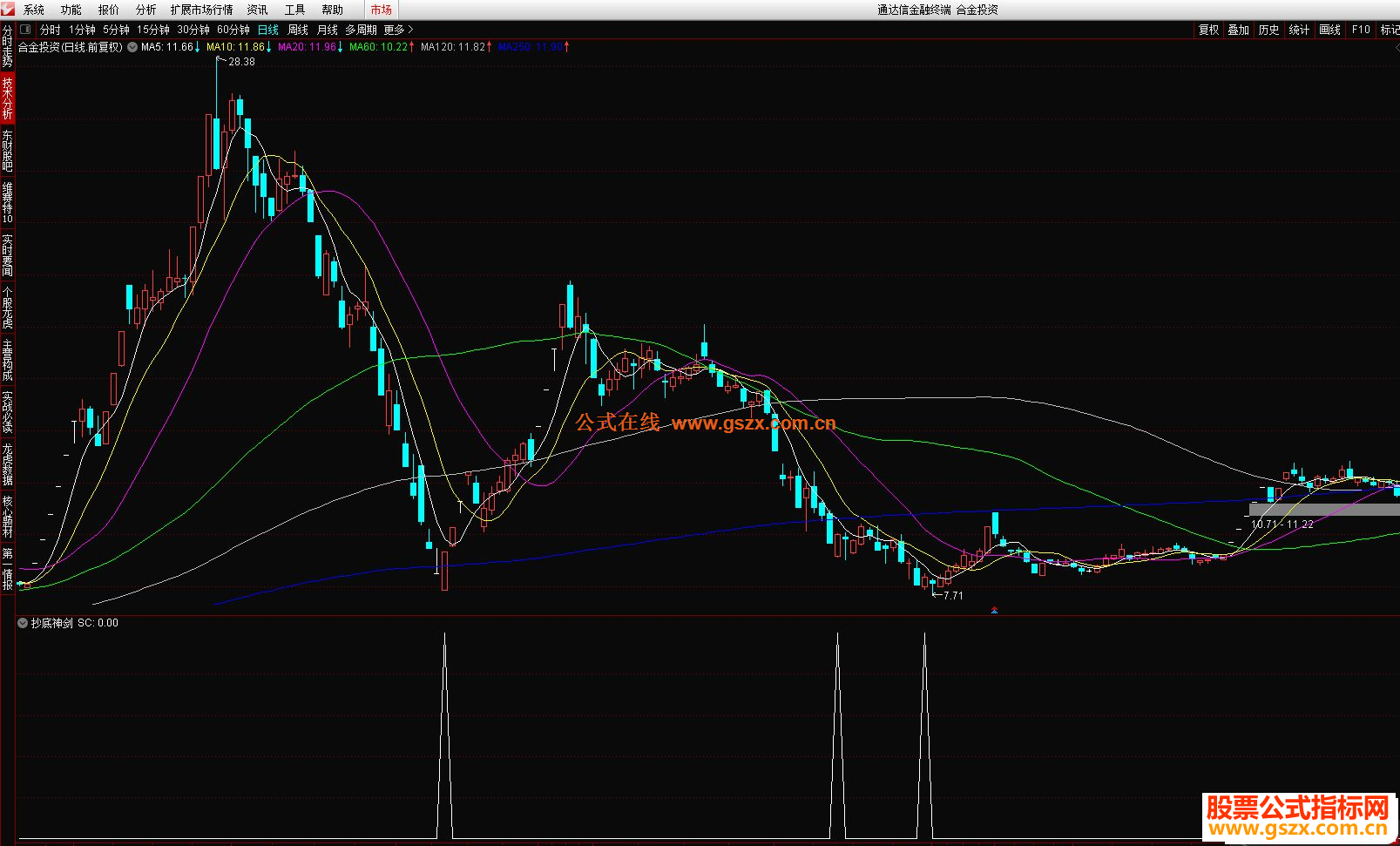Click the 画线 drawing button
1400x846 pixels.
[1330, 30]
